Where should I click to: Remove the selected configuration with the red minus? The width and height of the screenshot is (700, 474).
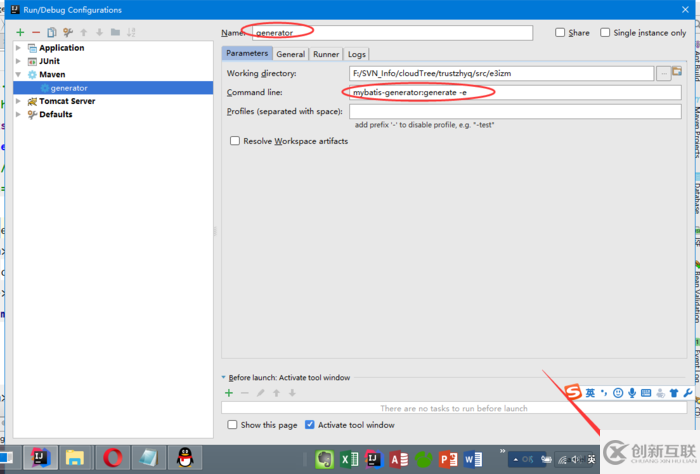tap(36, 32)
